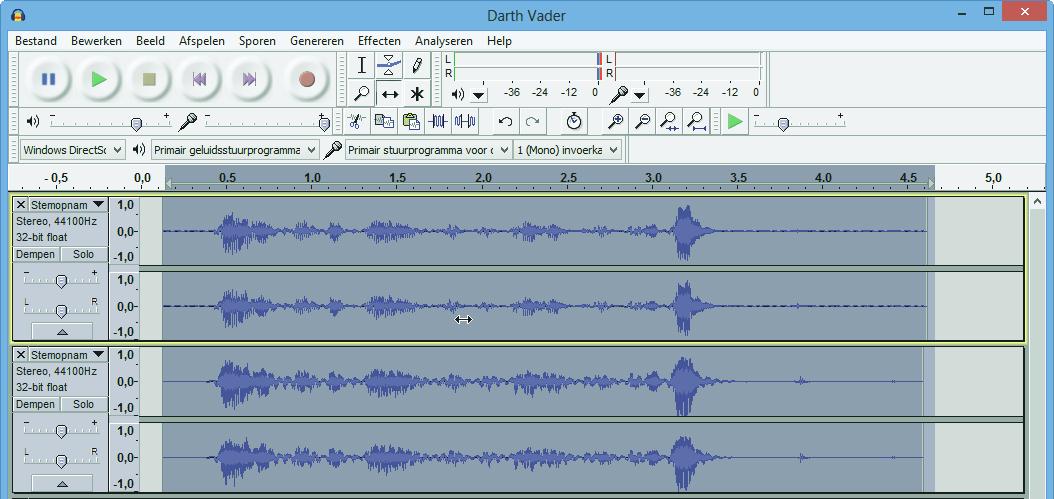The image size is (1054, 499).
Task: Copy the selected audio
Action: click(x=384, y=122)
